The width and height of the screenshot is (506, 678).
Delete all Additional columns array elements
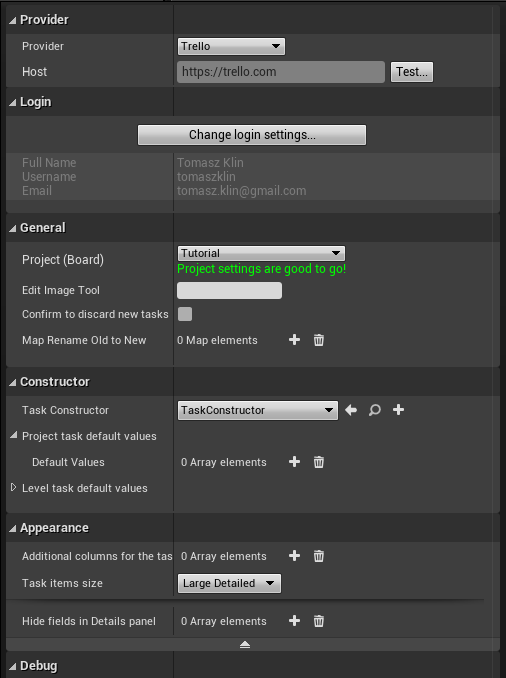(x=319, y=556)
